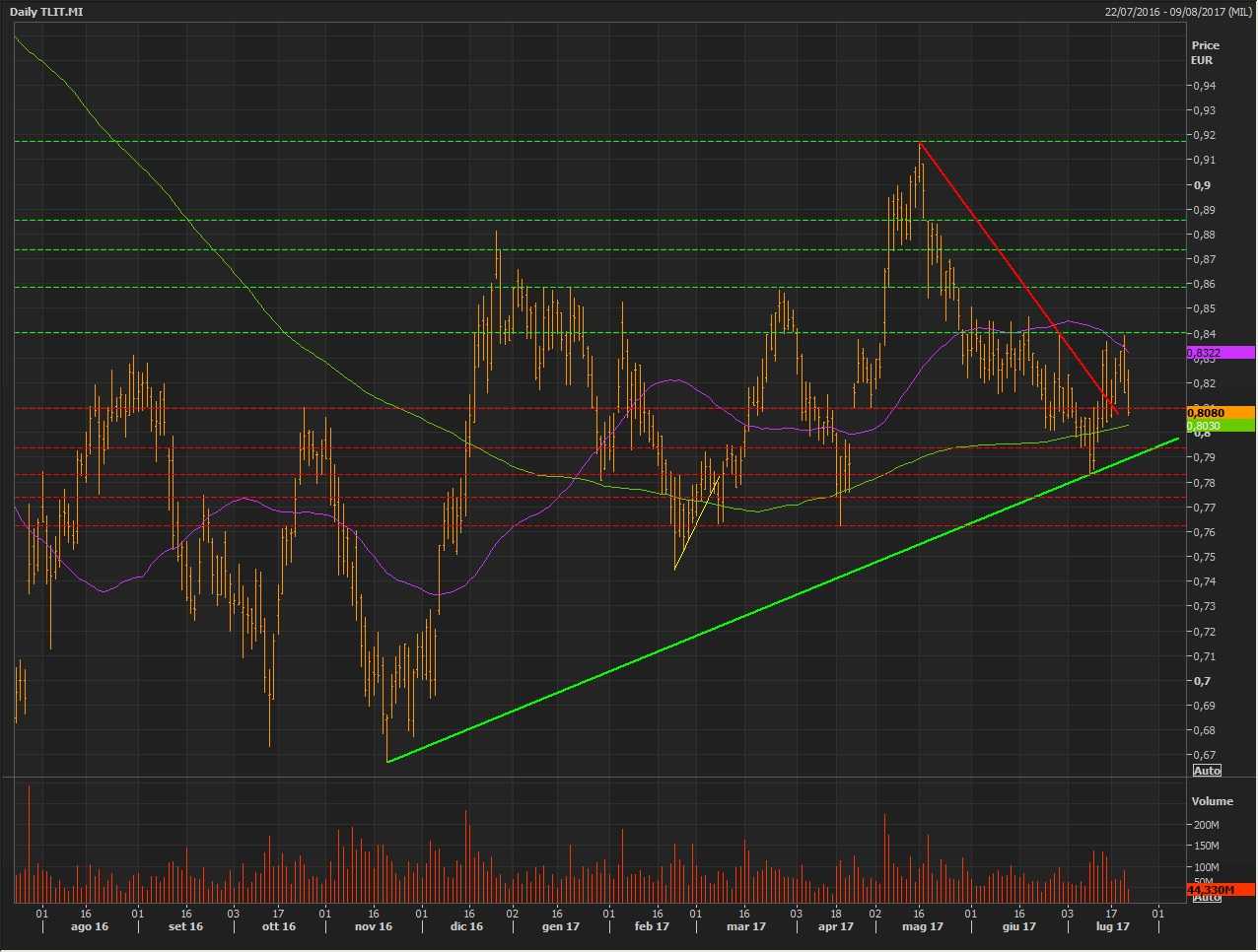Click the Price EUR axis header
Viewport: 1258px width, 952px height.
(1205, 52)
